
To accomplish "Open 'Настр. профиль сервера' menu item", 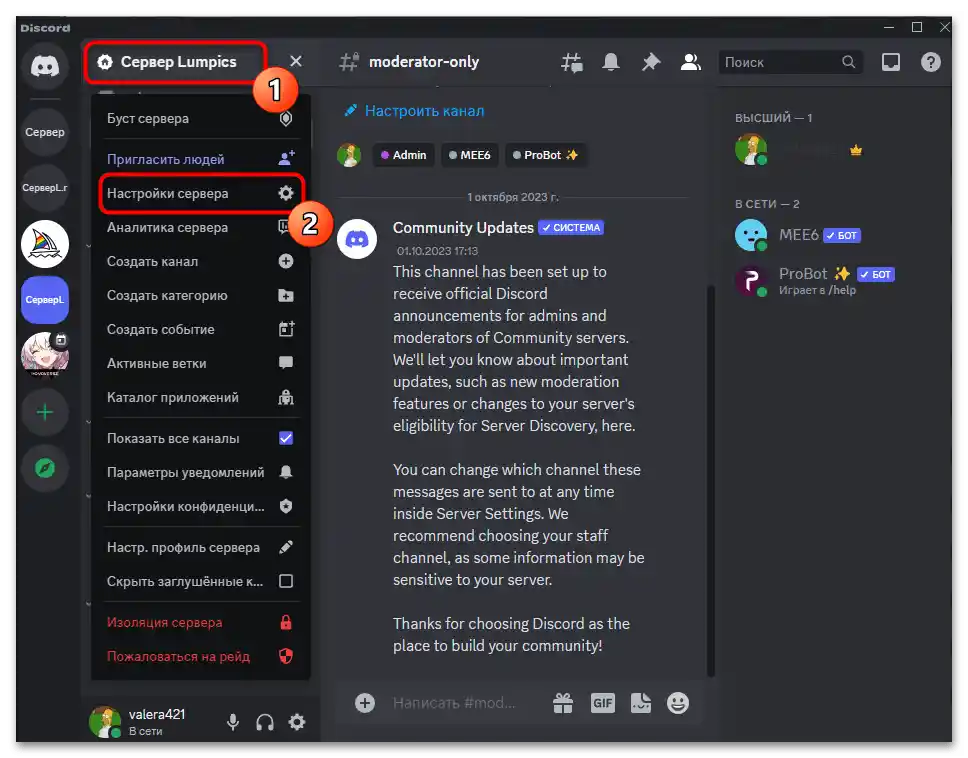I will (200, 548).
